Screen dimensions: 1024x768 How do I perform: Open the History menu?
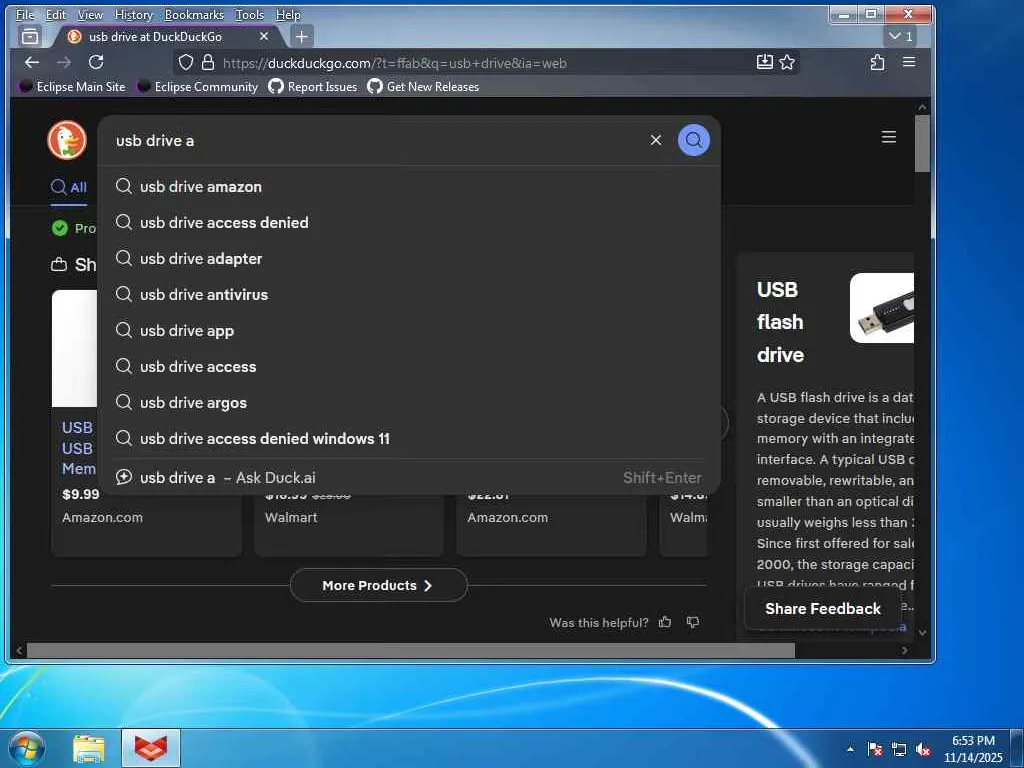tap(133, 14)
